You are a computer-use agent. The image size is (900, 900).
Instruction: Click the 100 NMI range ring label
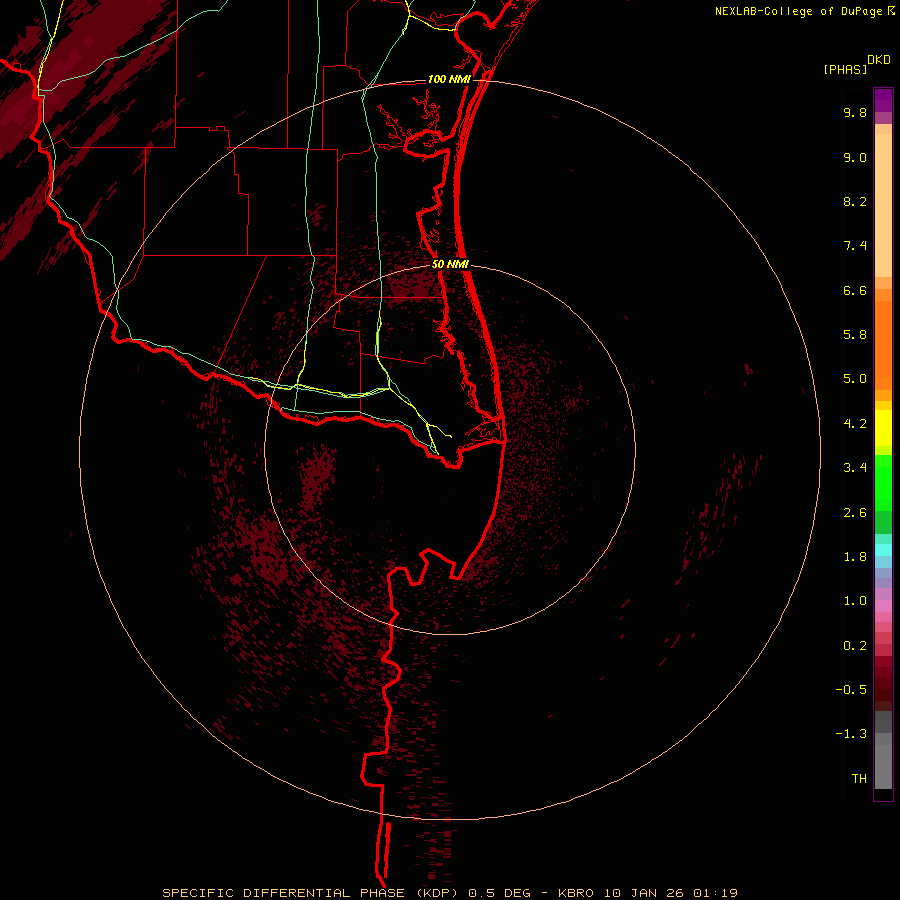tap(449, 79)
